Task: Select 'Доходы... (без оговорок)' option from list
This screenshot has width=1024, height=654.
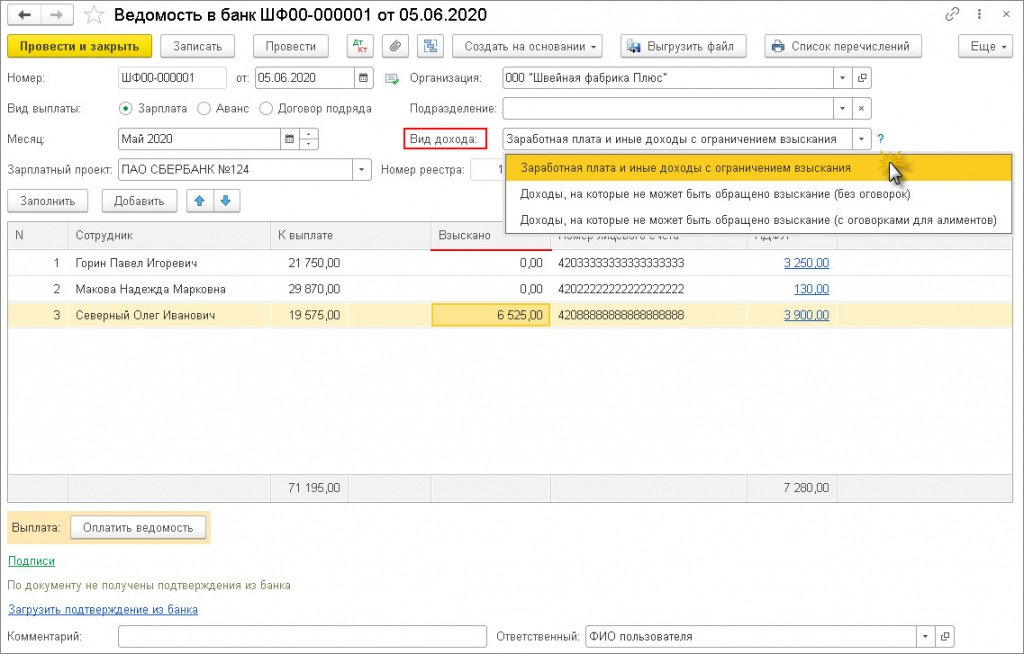Action: click(x=714, y=194)
